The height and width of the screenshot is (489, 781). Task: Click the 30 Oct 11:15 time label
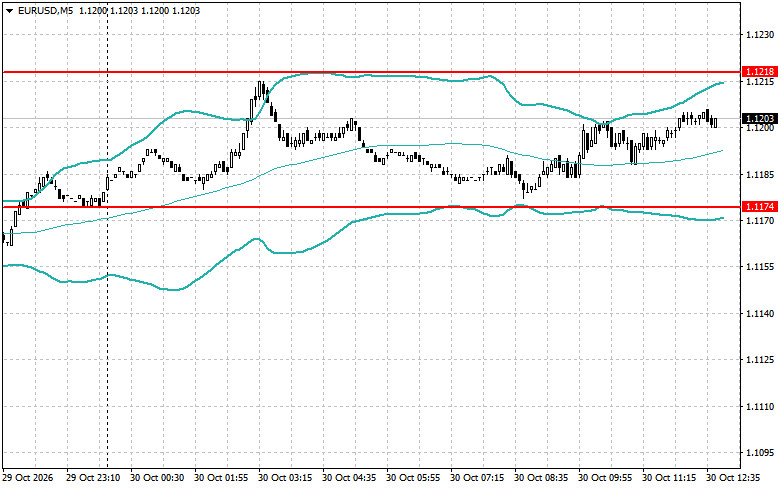tap(669, 478)
